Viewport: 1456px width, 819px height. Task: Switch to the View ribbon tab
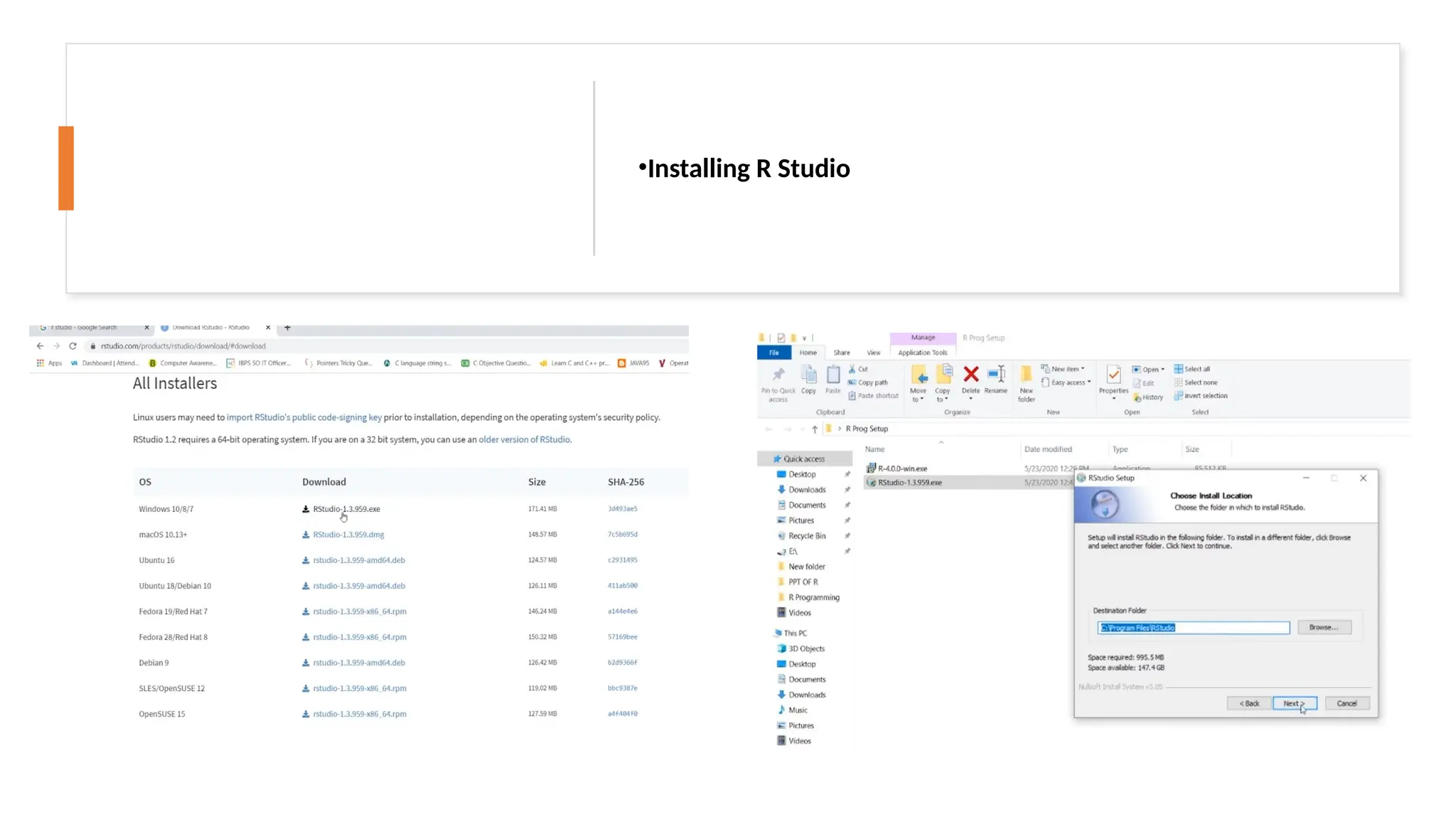pyautogui.click(x=874, y=353)
